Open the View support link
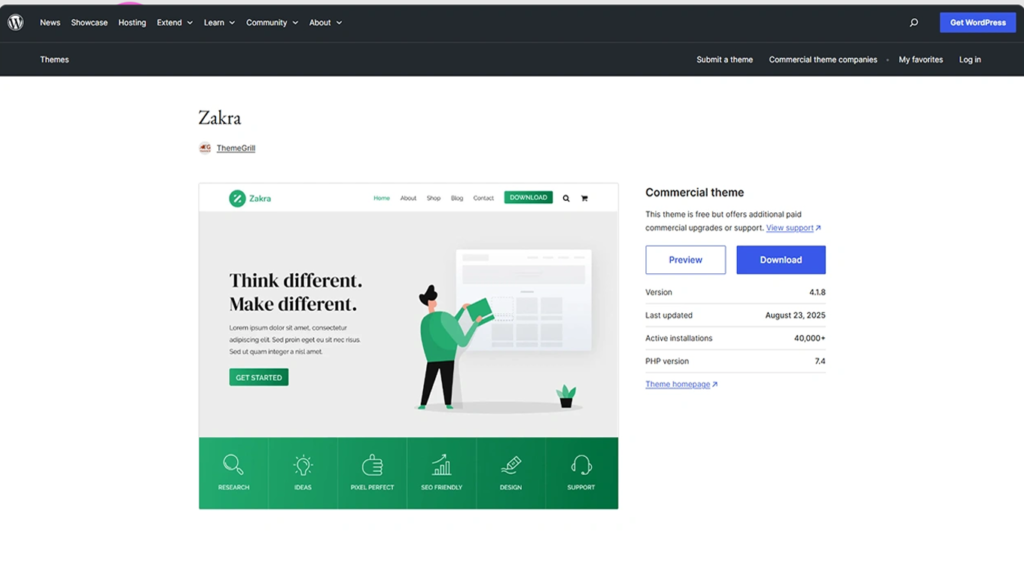The width and height of the screenshot is (1024, 578). click(792, 228)
